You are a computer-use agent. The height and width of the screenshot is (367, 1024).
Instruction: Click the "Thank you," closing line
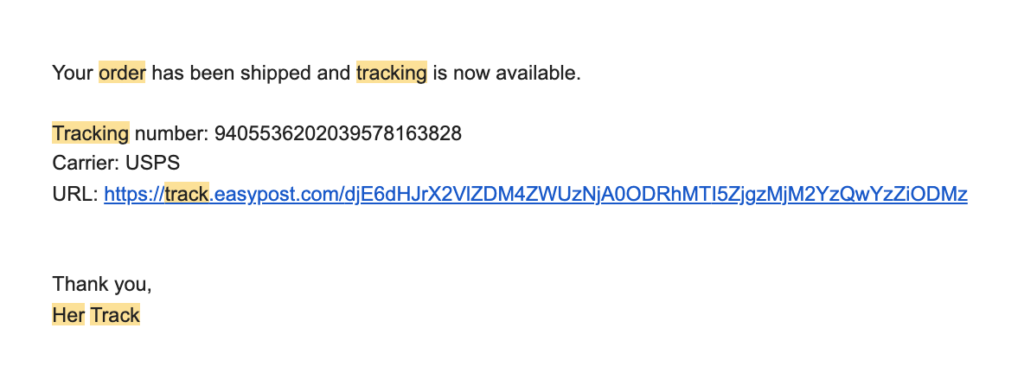(102, 285)
